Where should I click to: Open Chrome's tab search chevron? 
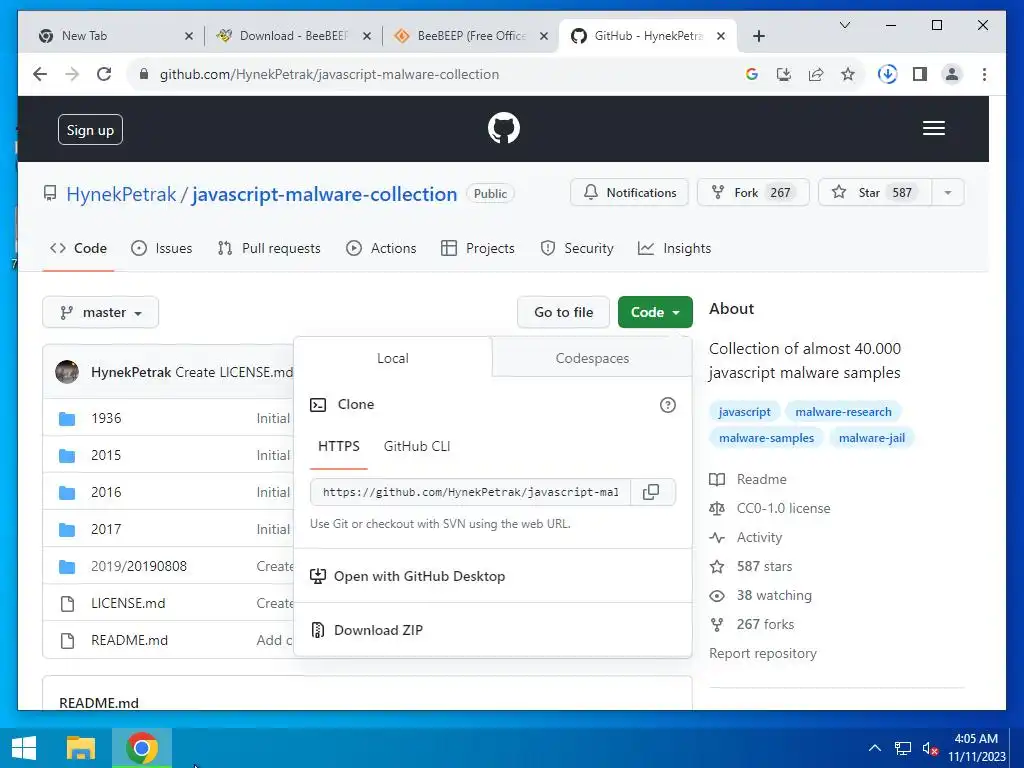[844, 25]
